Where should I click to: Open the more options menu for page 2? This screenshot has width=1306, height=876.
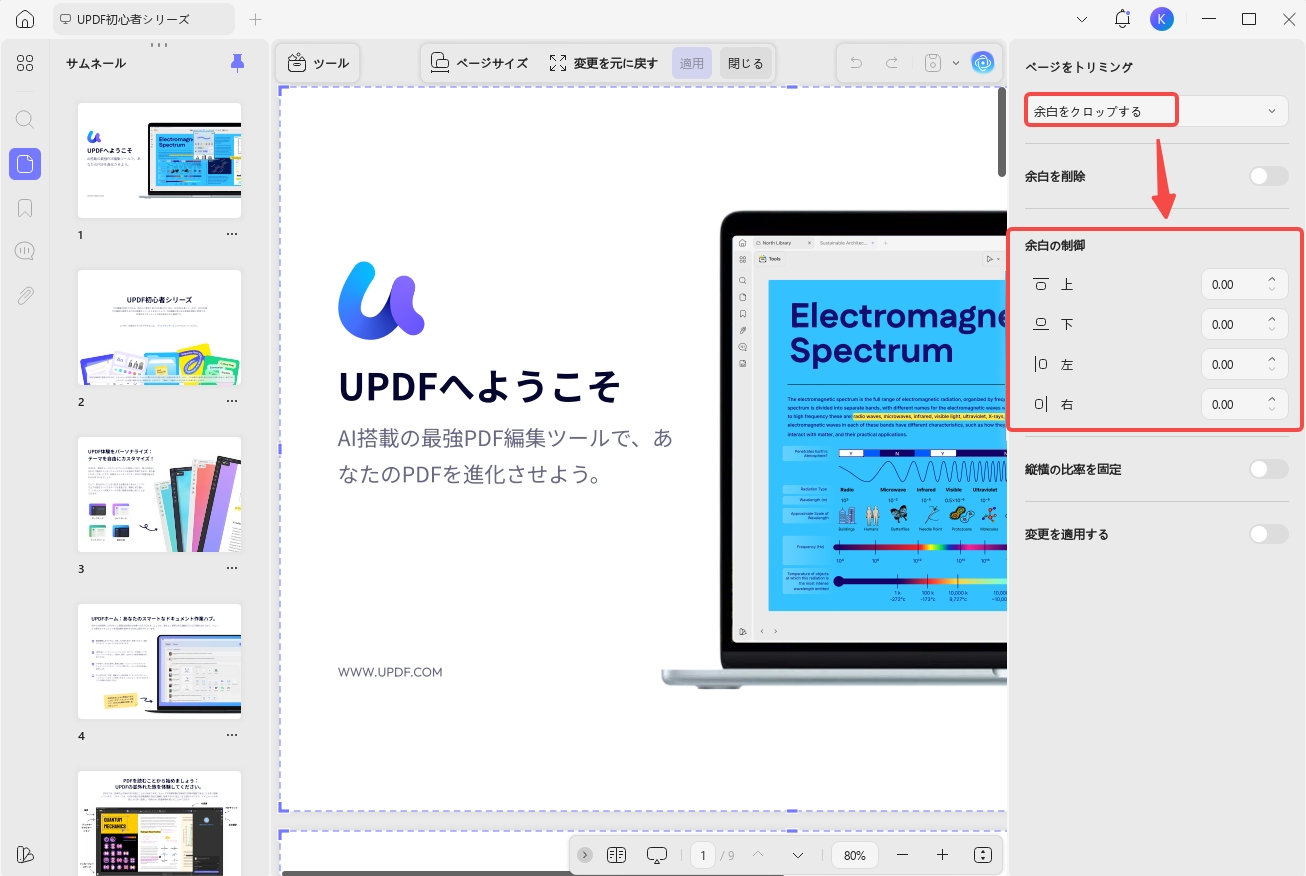point(232,401)
